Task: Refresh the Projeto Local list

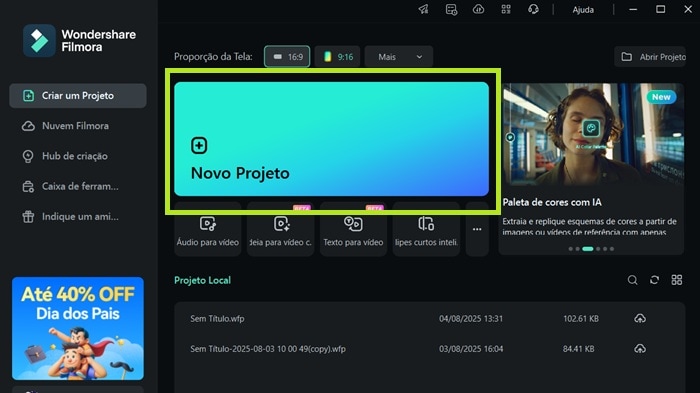Action: point(654,280)
